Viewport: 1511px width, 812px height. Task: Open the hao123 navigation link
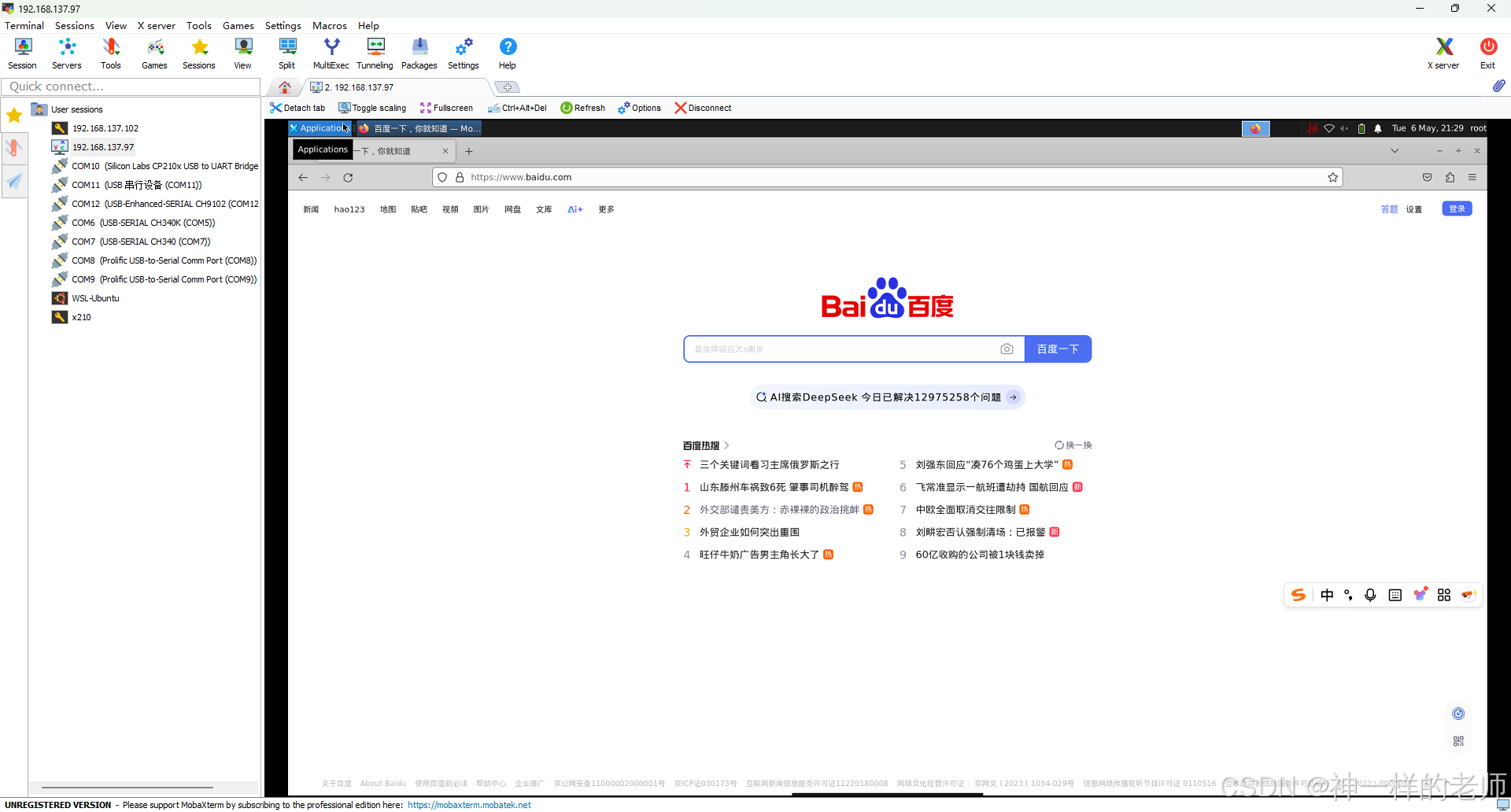pos(349,209)
